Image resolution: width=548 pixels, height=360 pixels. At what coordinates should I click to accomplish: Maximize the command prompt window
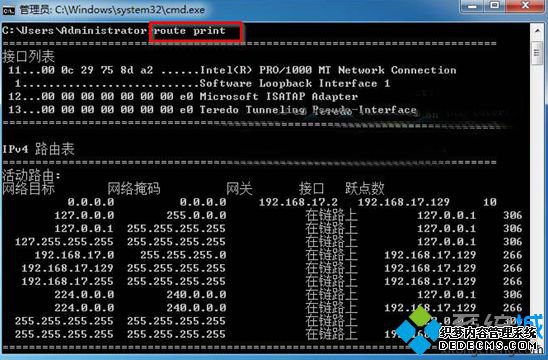[494, 6]
